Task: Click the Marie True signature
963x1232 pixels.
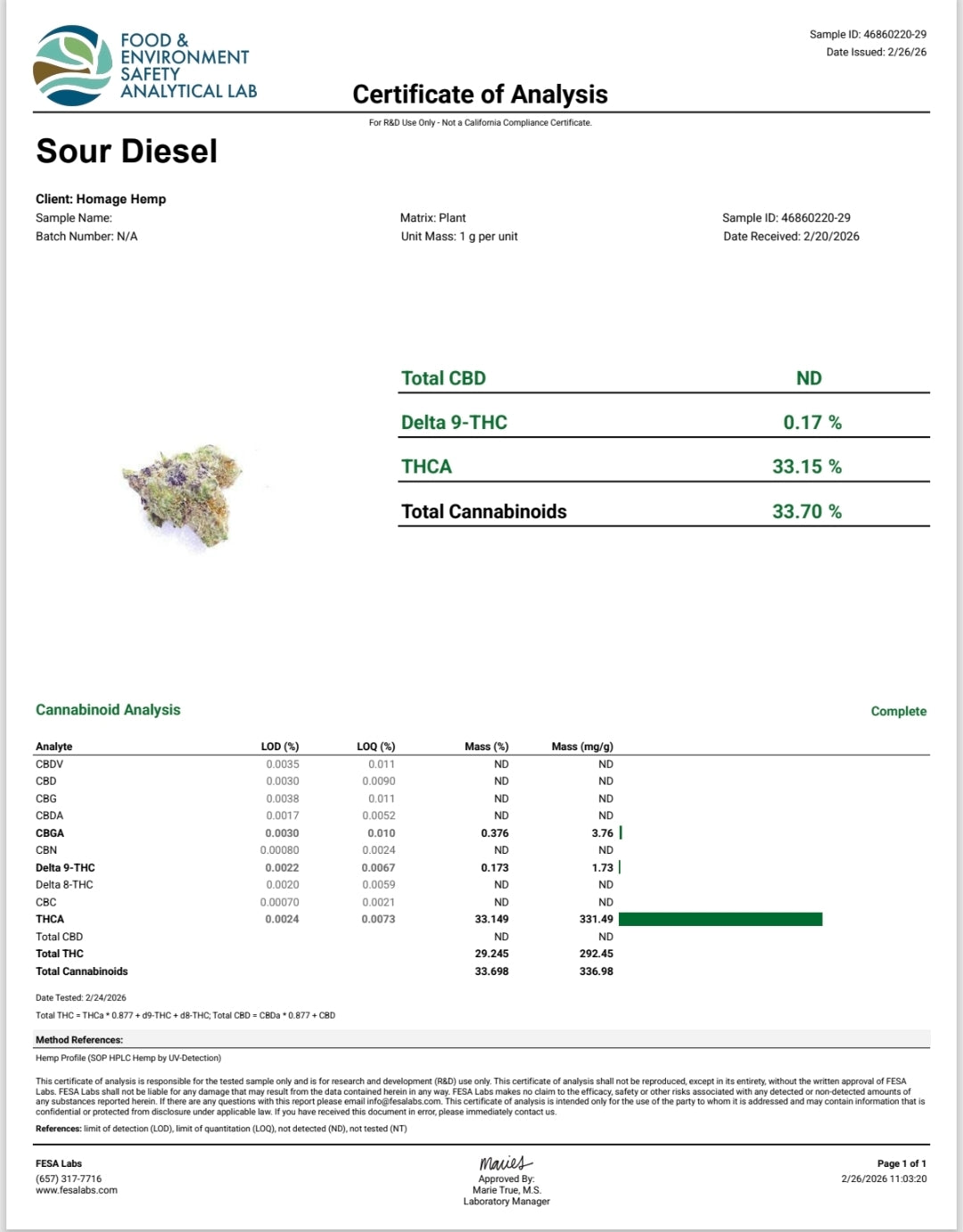Action: pyautogui.click(x=506, y=1162)
